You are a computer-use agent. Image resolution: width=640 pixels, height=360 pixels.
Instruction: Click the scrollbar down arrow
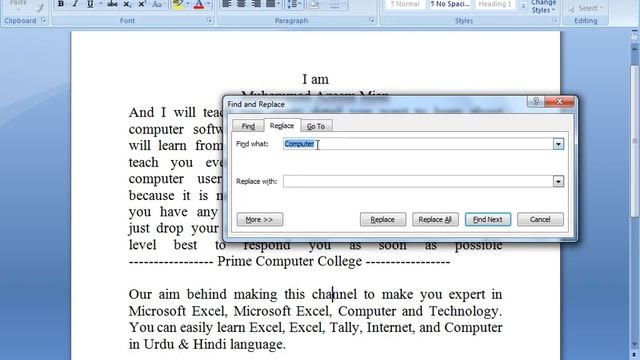point(635,345)
